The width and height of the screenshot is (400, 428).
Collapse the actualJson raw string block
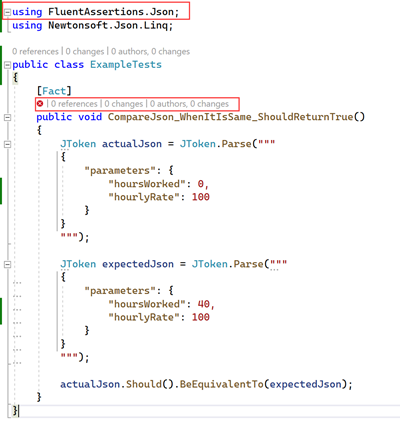click(x=7, y=144)
